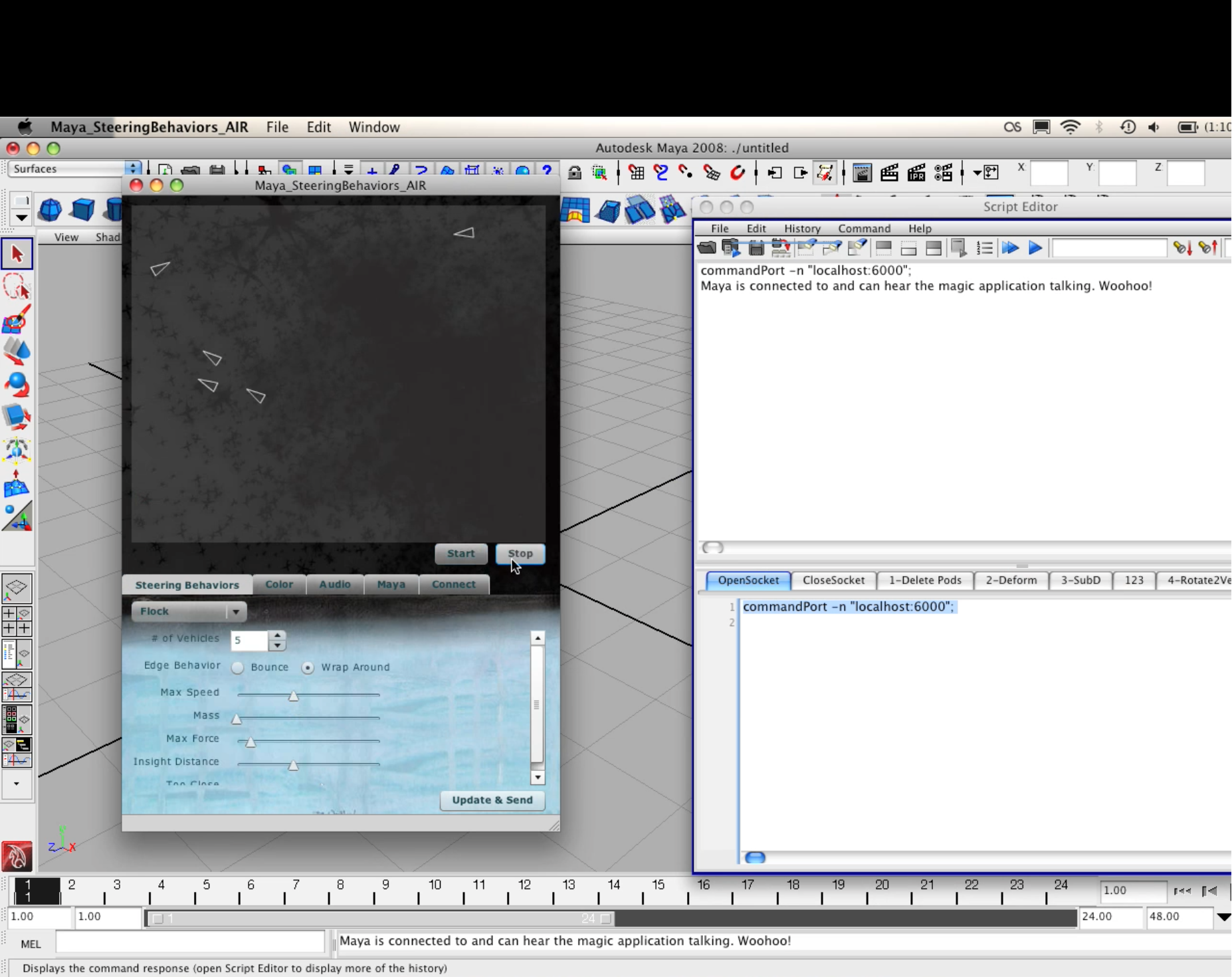The height and width of the screenshot is (977, 1232).
Task: Open script folder icon in Script Editor
Action: coord(707,248)
